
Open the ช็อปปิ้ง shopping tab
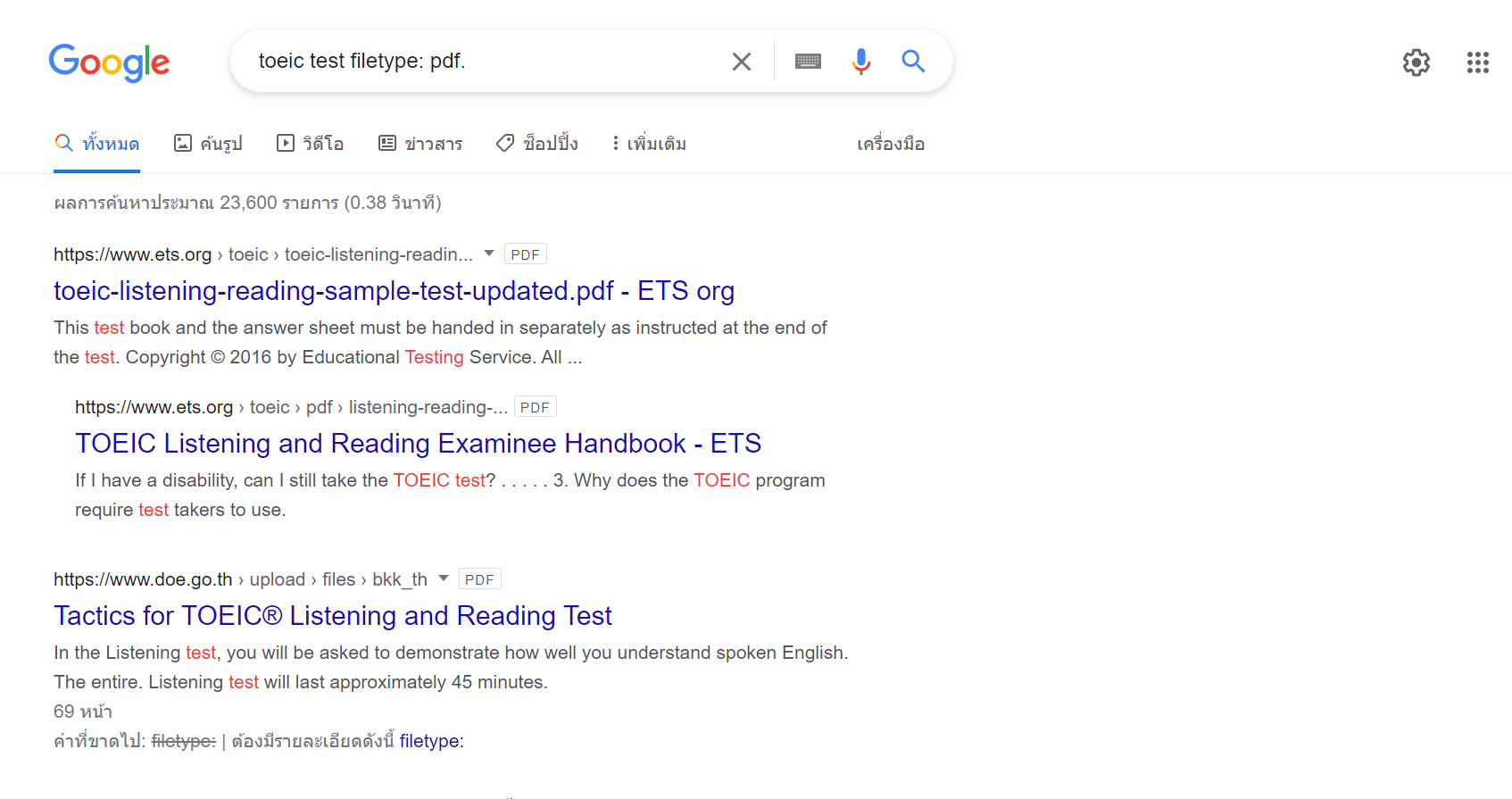[x=537, y=144]
